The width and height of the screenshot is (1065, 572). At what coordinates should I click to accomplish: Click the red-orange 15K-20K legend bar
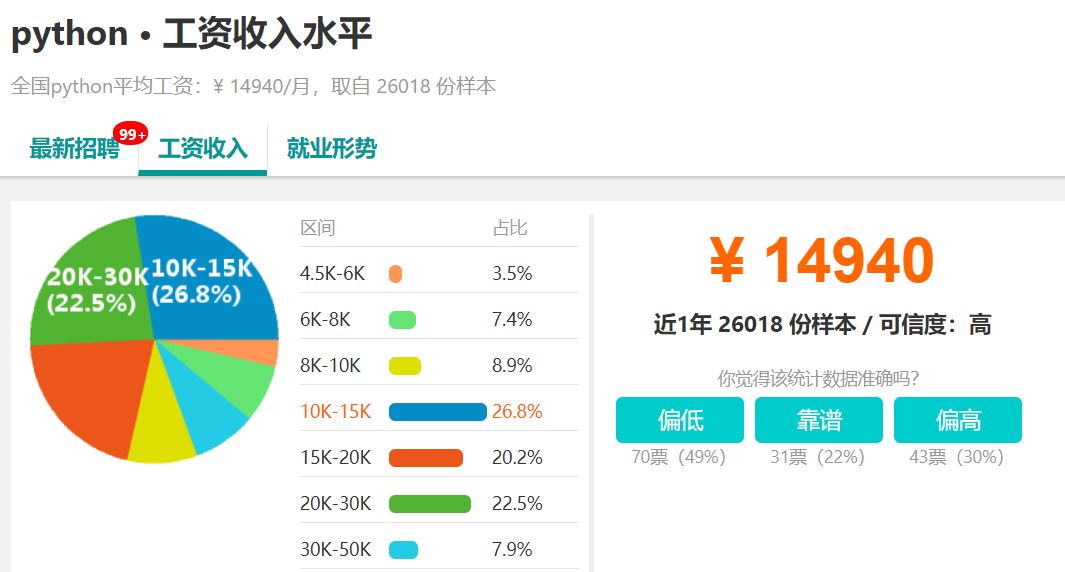pos(426,458)
